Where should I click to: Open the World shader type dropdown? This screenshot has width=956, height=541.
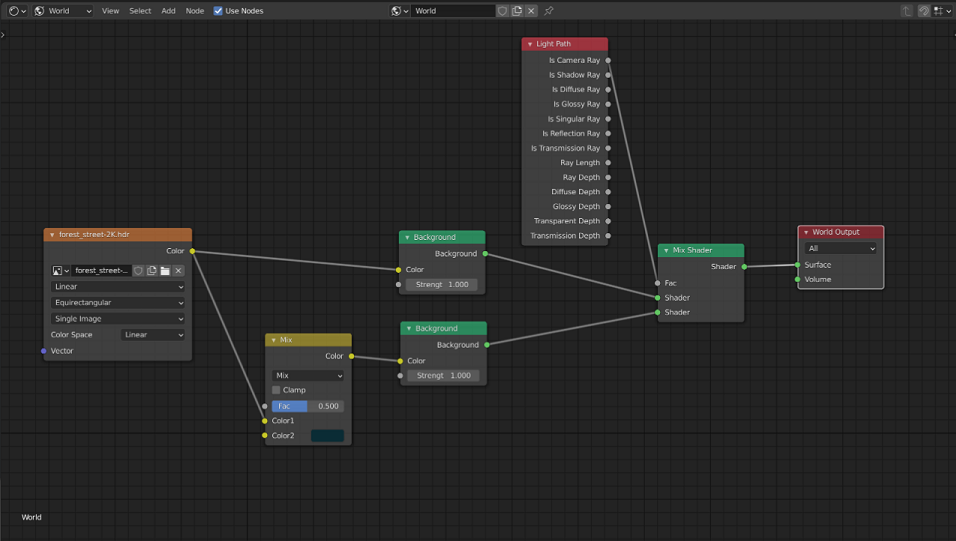click(63, 10)
